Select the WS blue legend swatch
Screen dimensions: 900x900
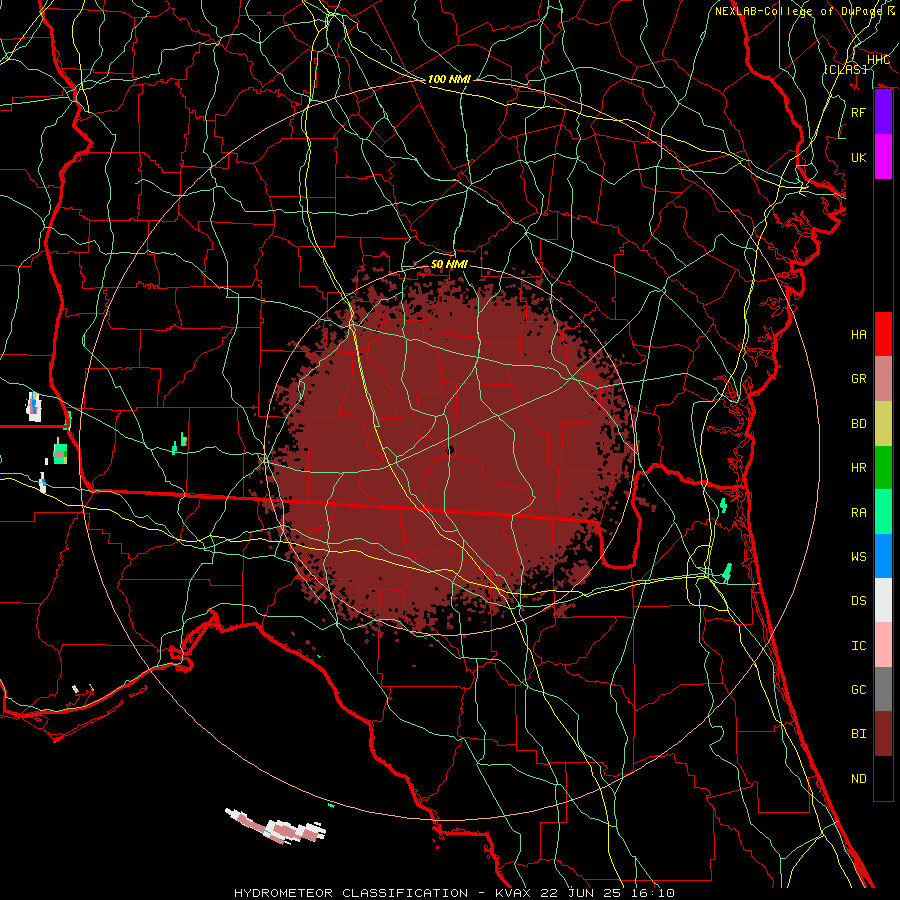pos(883,556)
